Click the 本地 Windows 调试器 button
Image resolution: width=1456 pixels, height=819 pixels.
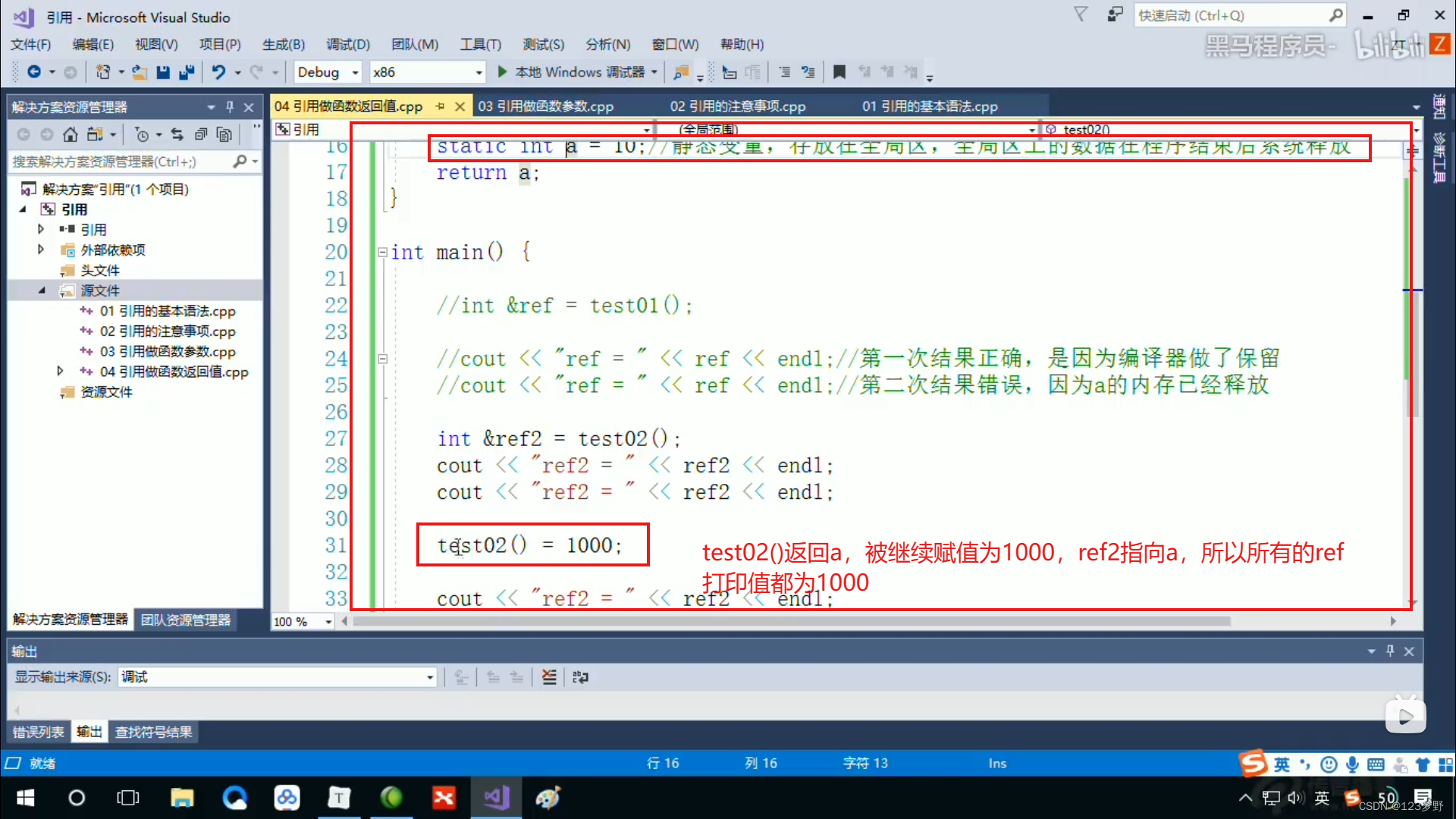click(x=579, y=72)
